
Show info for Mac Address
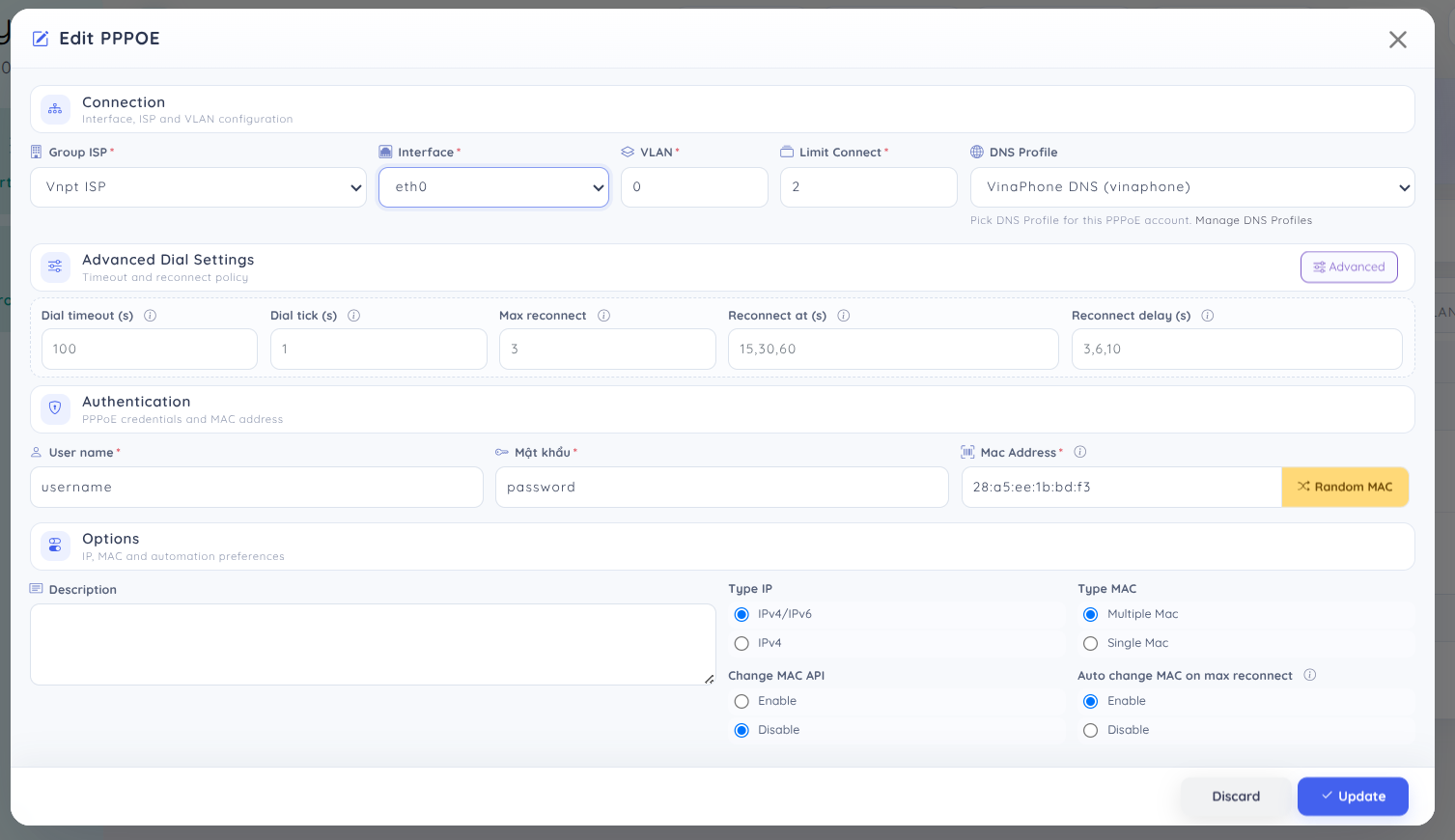tap(1080, 452)
